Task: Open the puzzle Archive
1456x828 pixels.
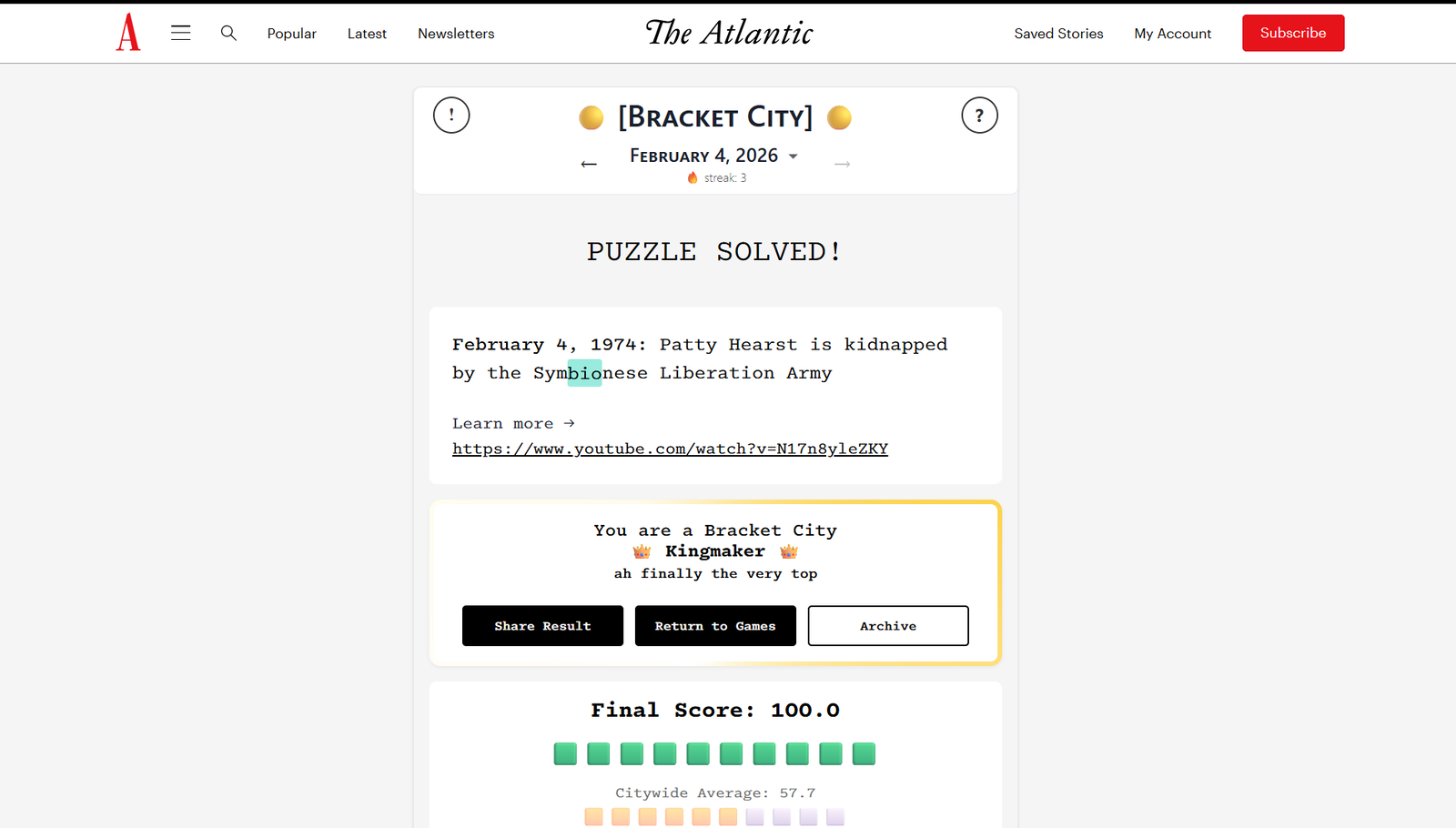Action: tap(888, 626)
